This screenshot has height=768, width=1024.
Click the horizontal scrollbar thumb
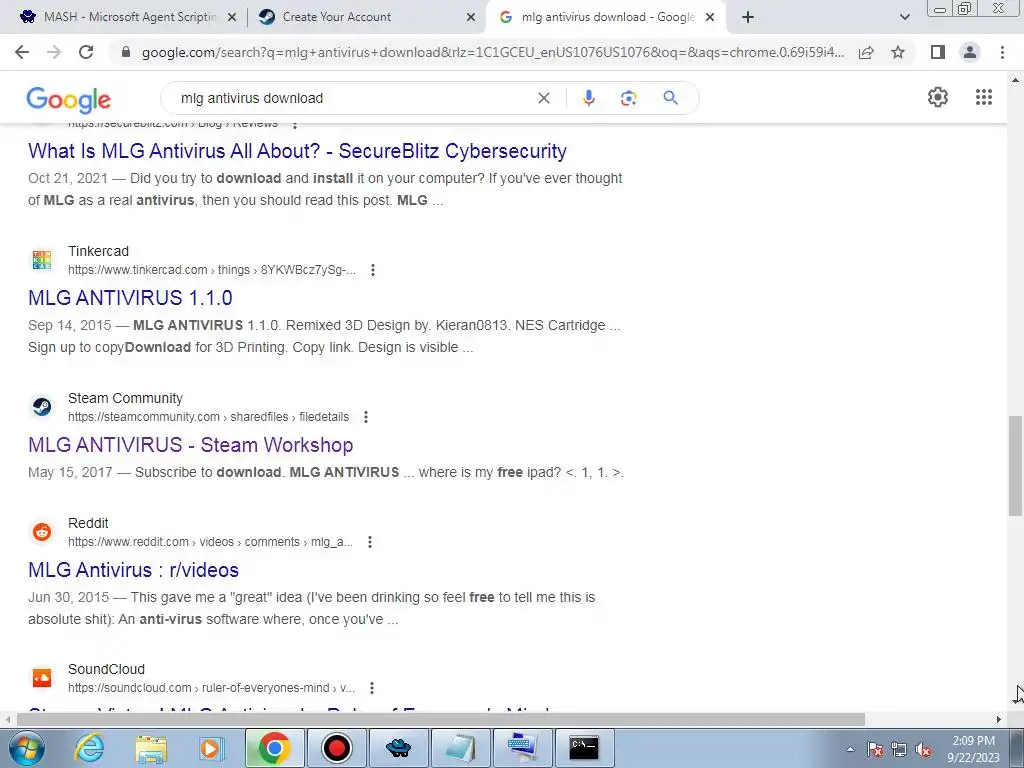441,720
